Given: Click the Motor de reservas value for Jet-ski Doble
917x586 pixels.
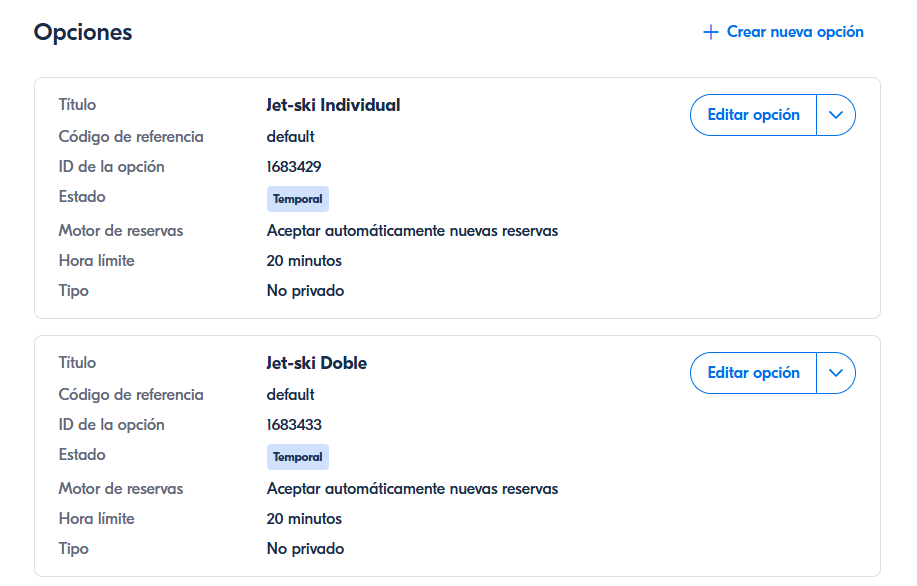Looking at the screenshot, I should (x=412, y=489).
